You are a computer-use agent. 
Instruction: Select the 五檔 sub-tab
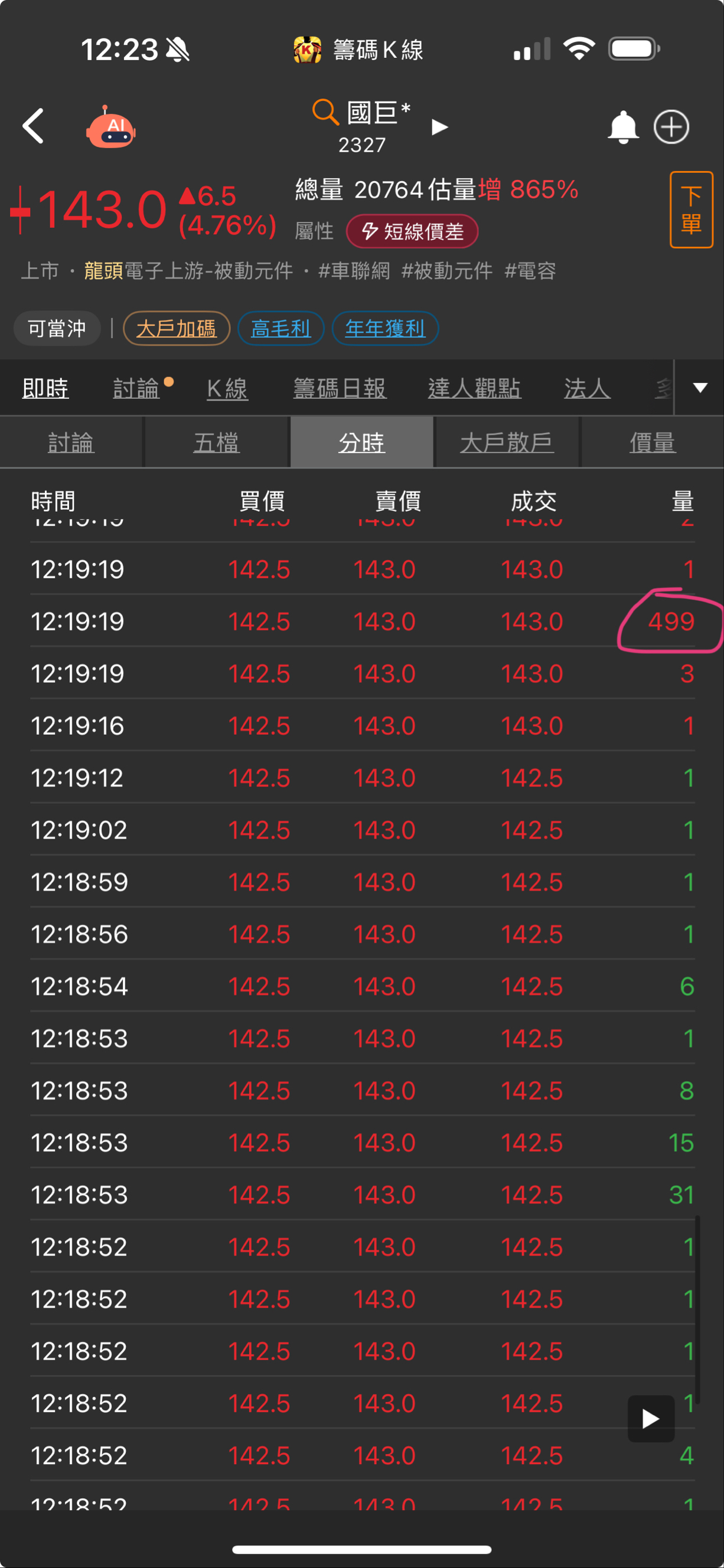(x=216, y=443)
